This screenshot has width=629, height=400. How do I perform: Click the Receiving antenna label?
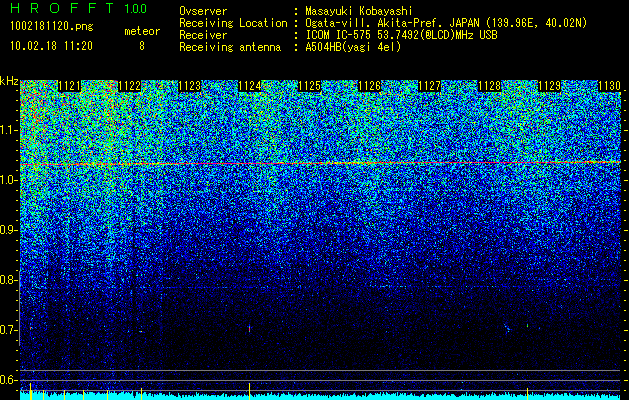click(230, 47)
